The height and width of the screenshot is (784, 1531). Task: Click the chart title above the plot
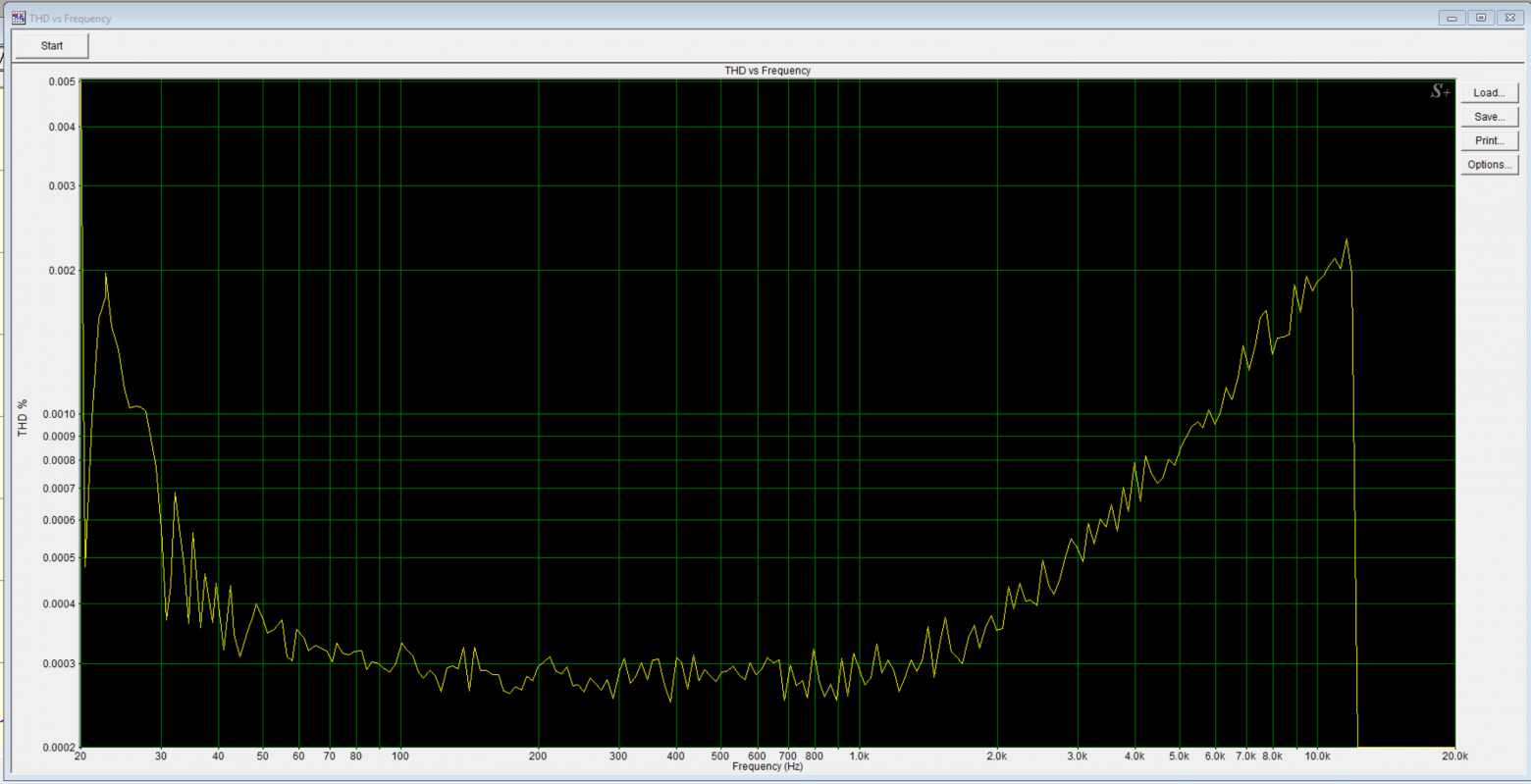(767, 71)
